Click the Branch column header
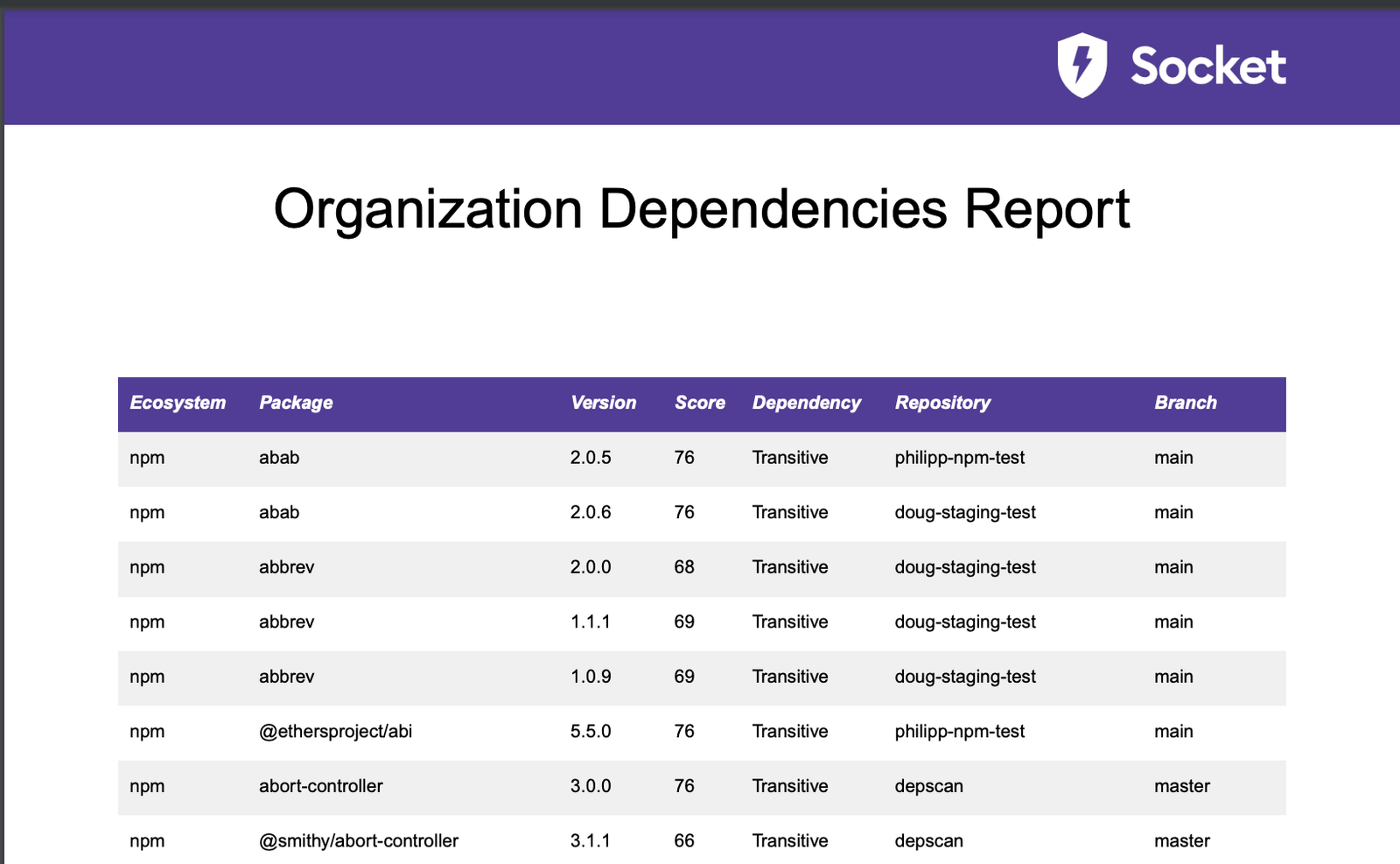 pyautogui.click(x=1186, y=403)
